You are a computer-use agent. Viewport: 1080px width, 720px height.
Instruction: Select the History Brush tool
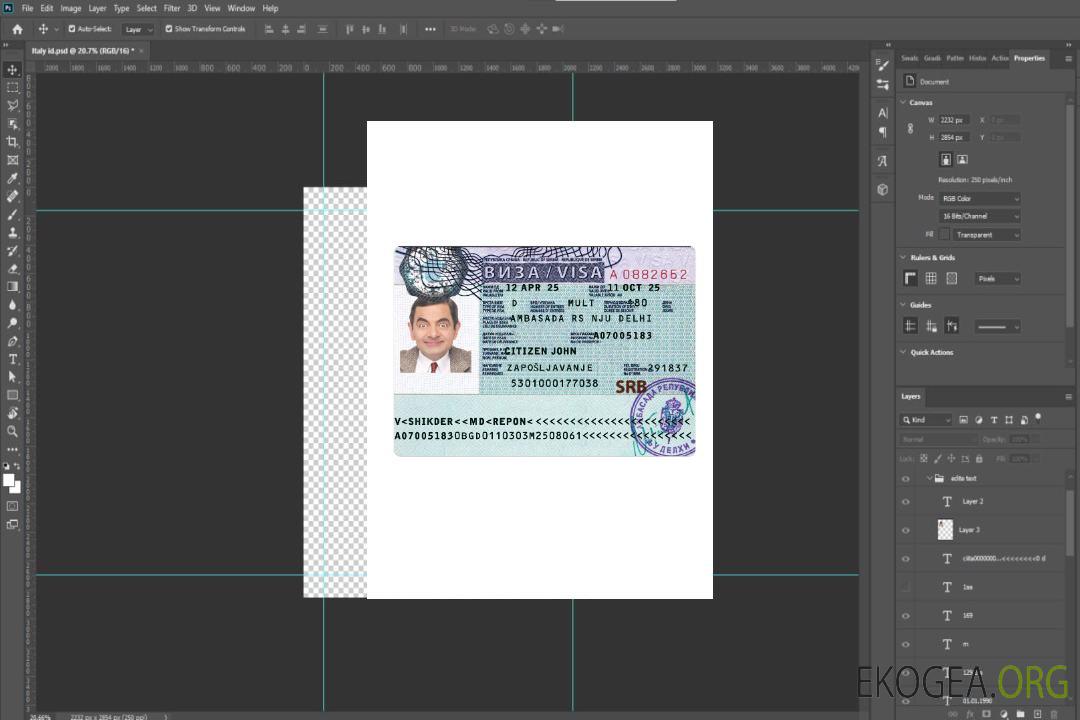tap(12, 251)
